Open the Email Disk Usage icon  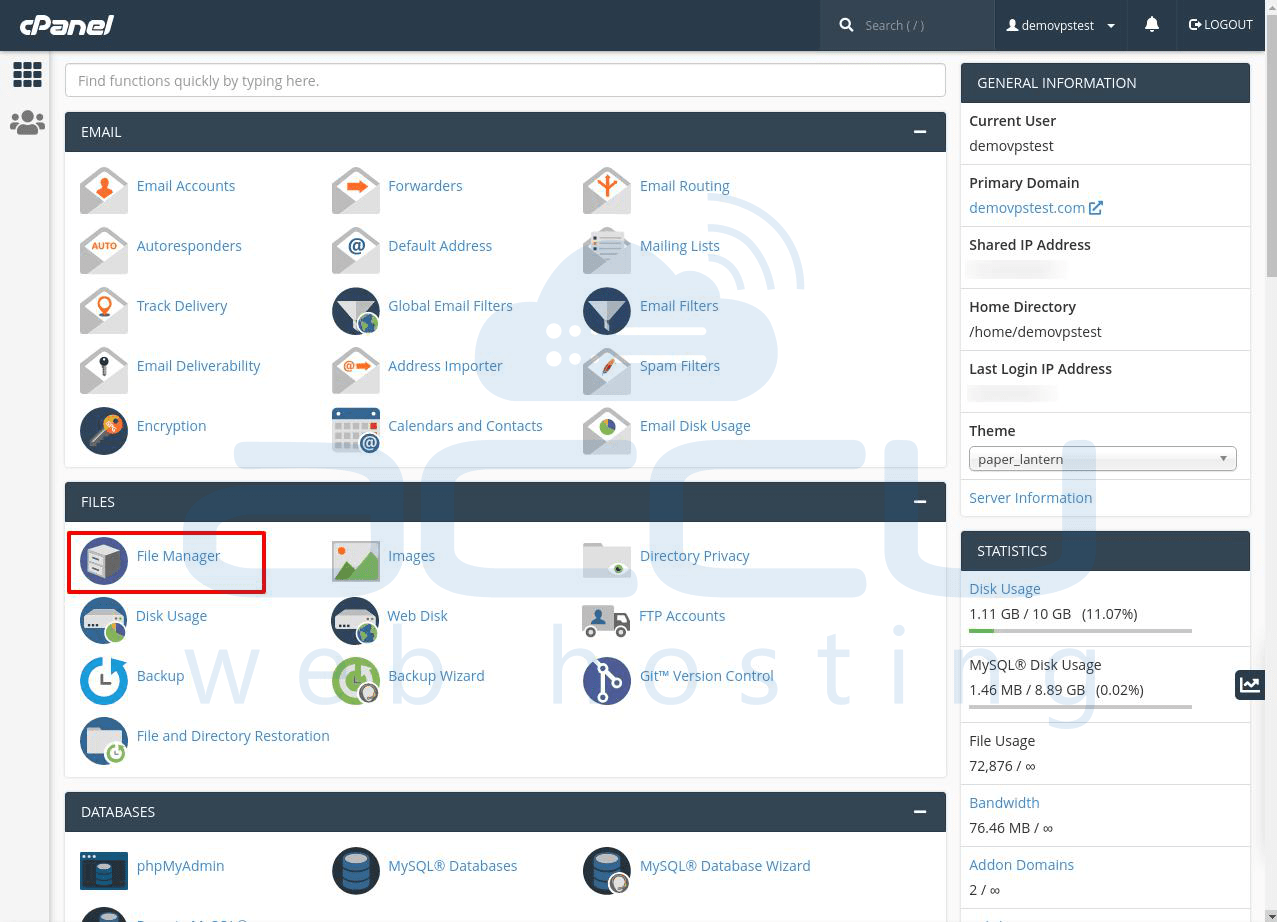(607, 430)
